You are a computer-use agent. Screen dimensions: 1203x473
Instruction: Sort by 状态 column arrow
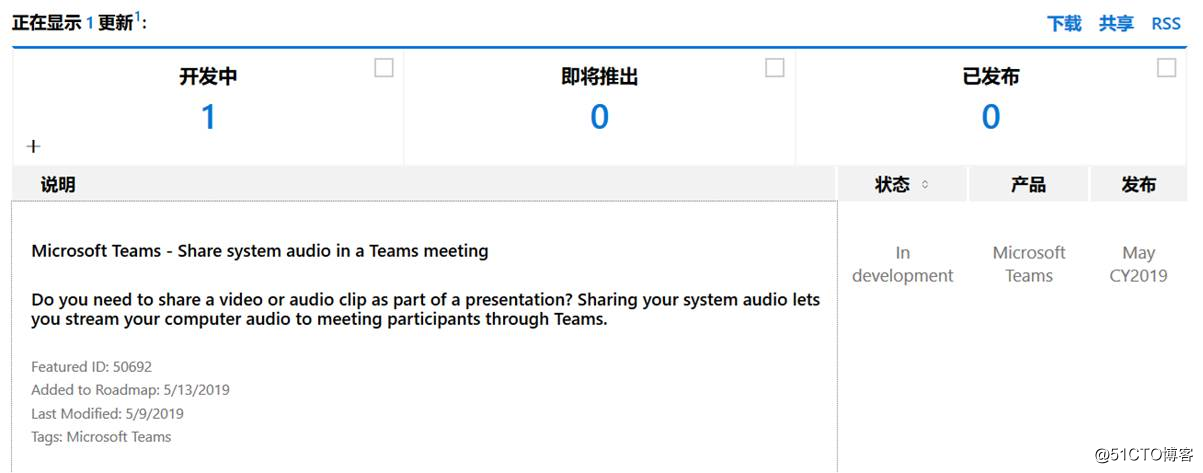[x=925, y=184]
